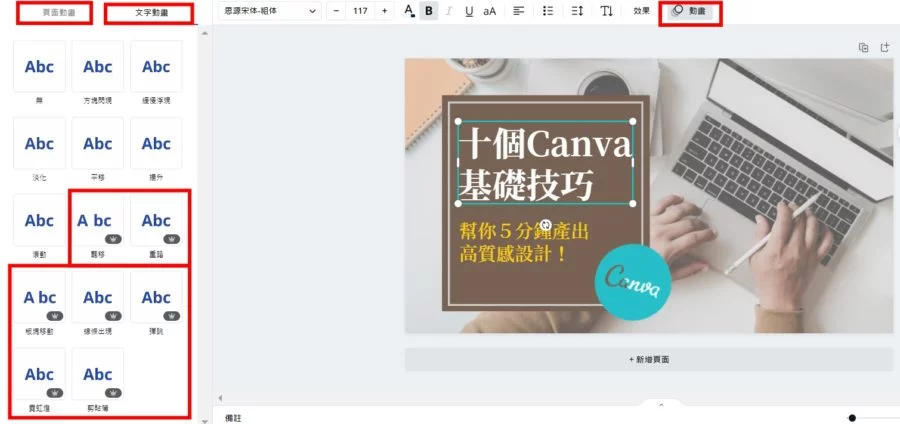
Task: Choose the 彈跳 pop animation preset
Action: [x=156, y=297]
